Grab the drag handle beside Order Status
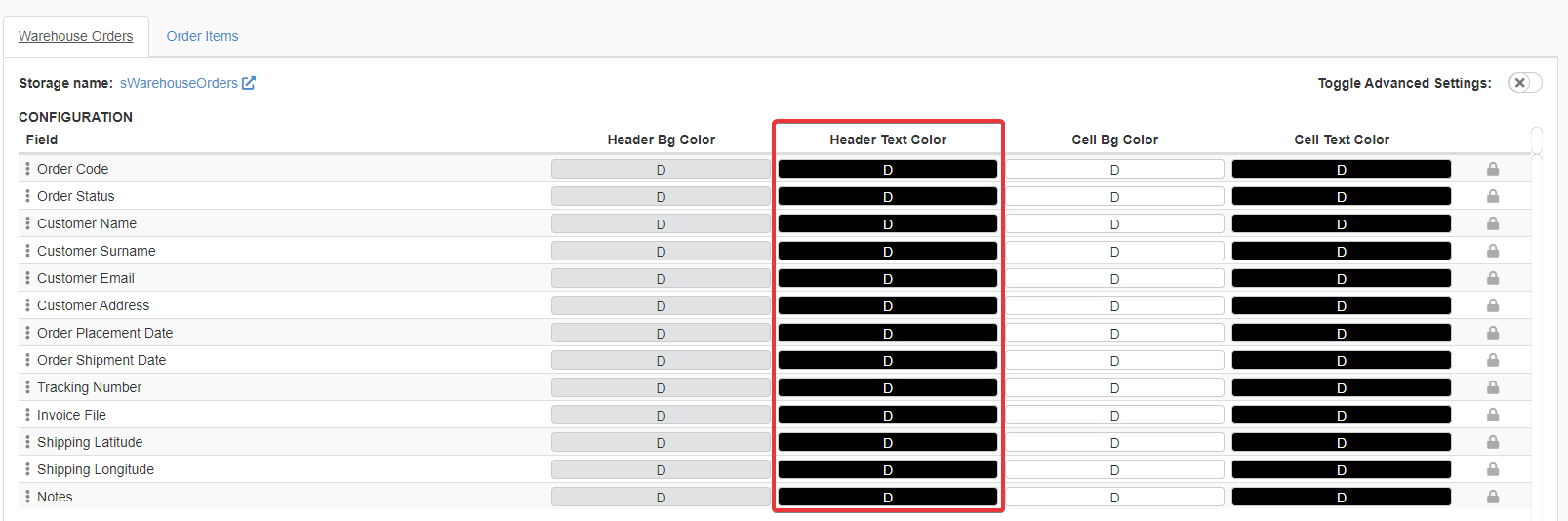Viewport: 1568px width, 521px height. (27, 196)
